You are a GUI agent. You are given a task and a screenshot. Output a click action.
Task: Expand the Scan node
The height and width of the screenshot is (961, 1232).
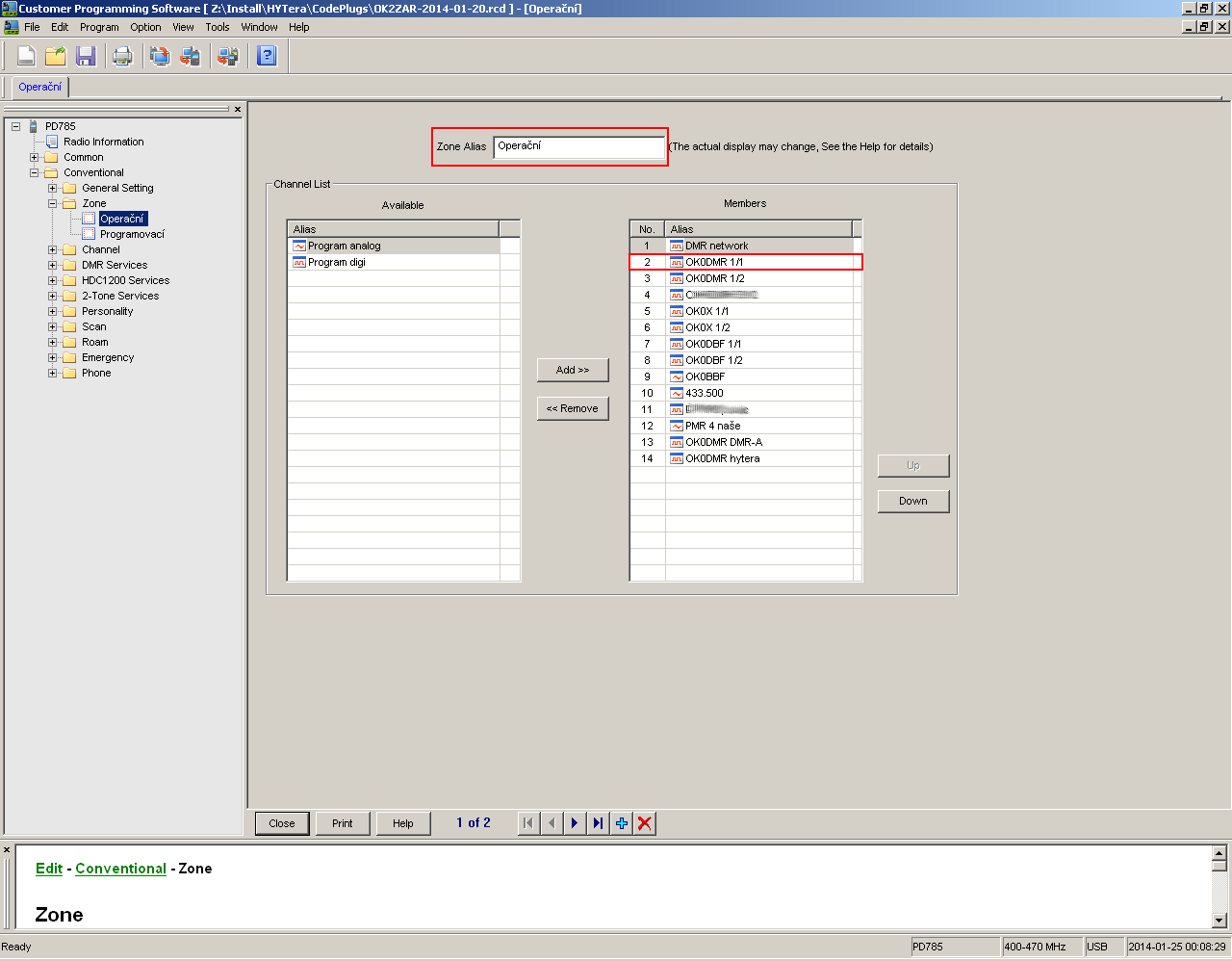pyautogui.click(x=52, y=326)
